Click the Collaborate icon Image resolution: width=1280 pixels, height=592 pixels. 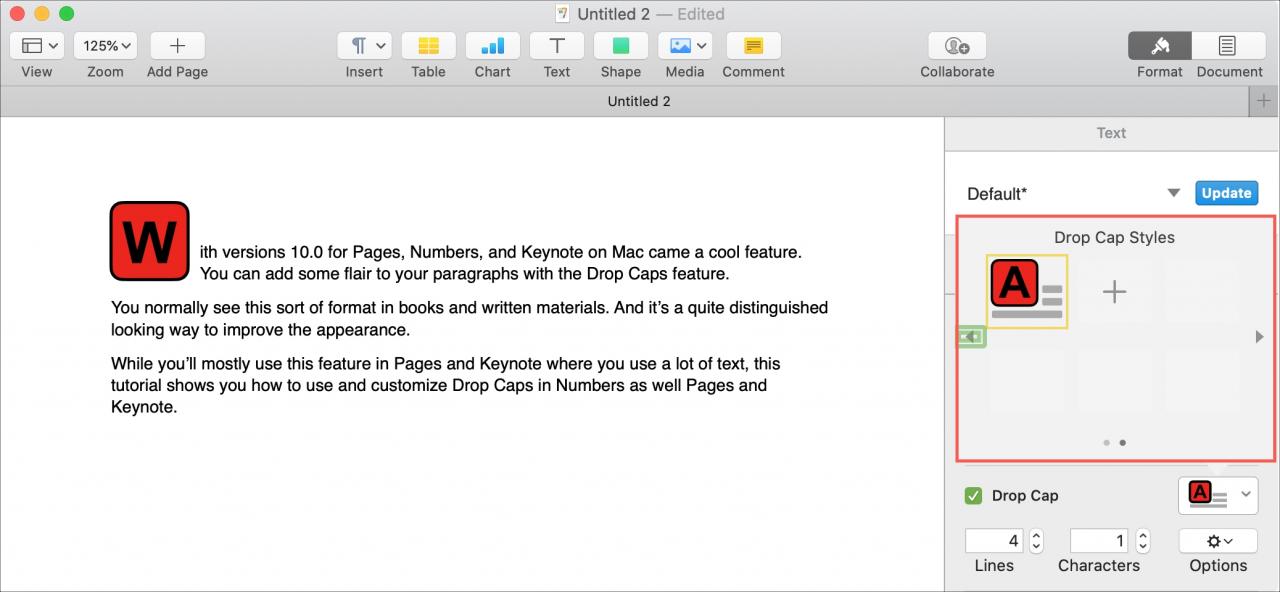pos(957,46)
